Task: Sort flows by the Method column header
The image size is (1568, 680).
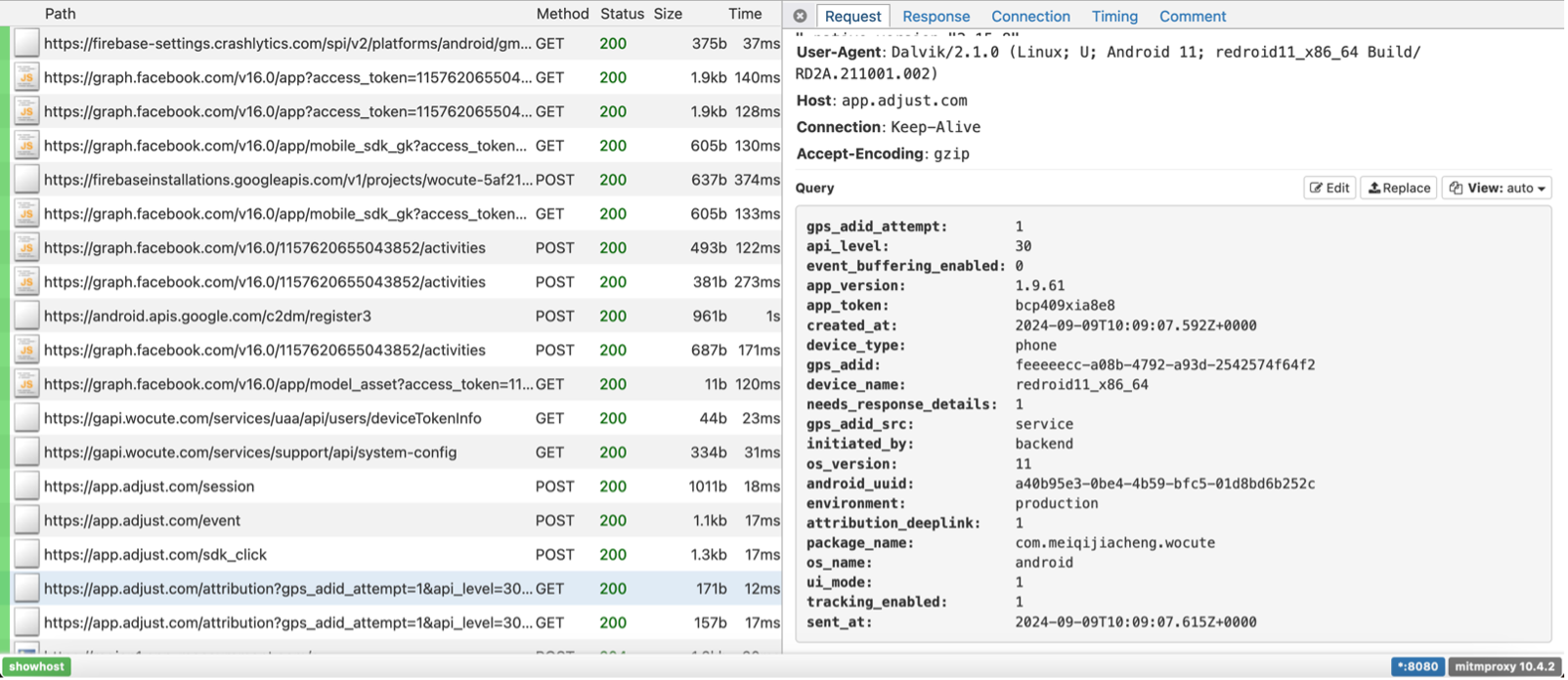Action: [x=562, y=14]
